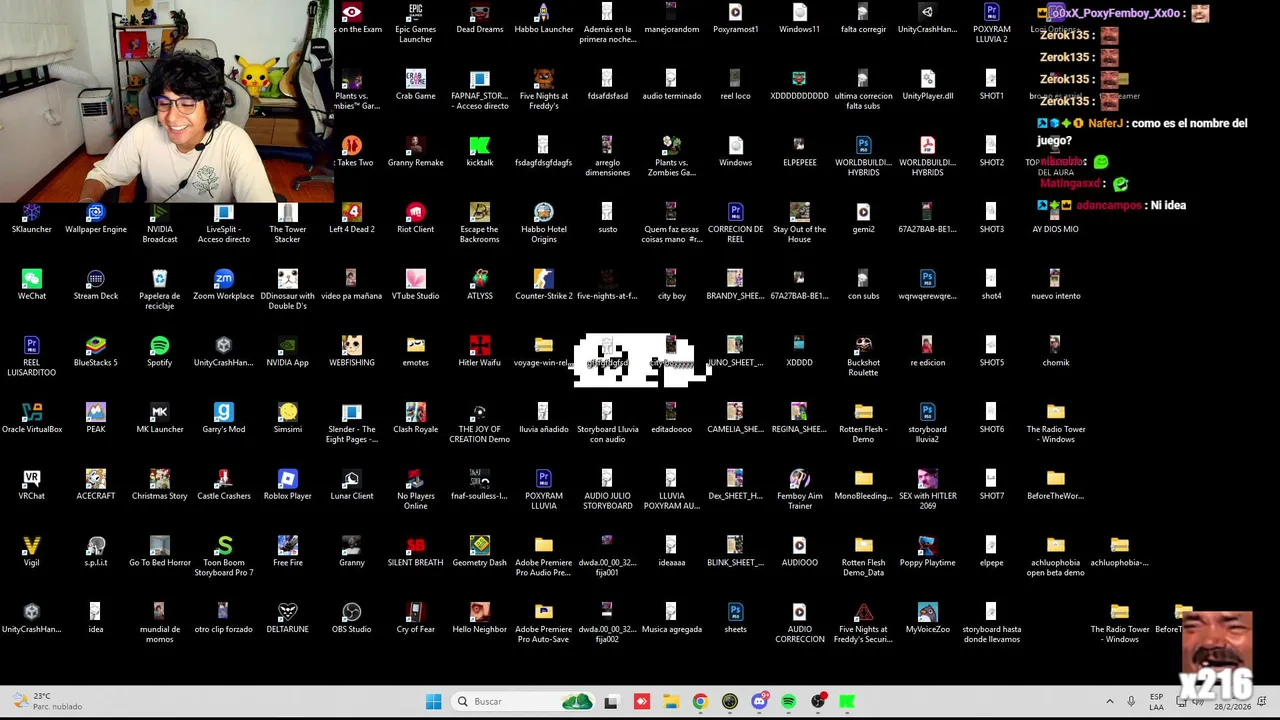Click the Windows Start button
This screenshot has height=720, width=1280.
click(x=433, y=702)
